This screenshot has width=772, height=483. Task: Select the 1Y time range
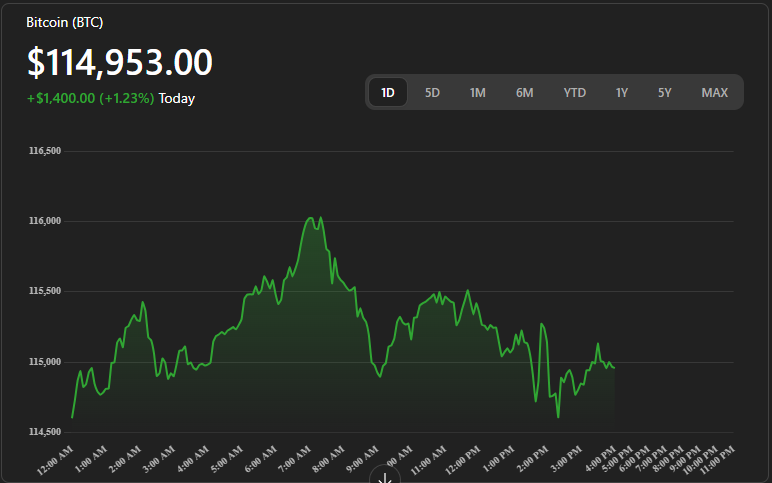click(x=621, y=93)
